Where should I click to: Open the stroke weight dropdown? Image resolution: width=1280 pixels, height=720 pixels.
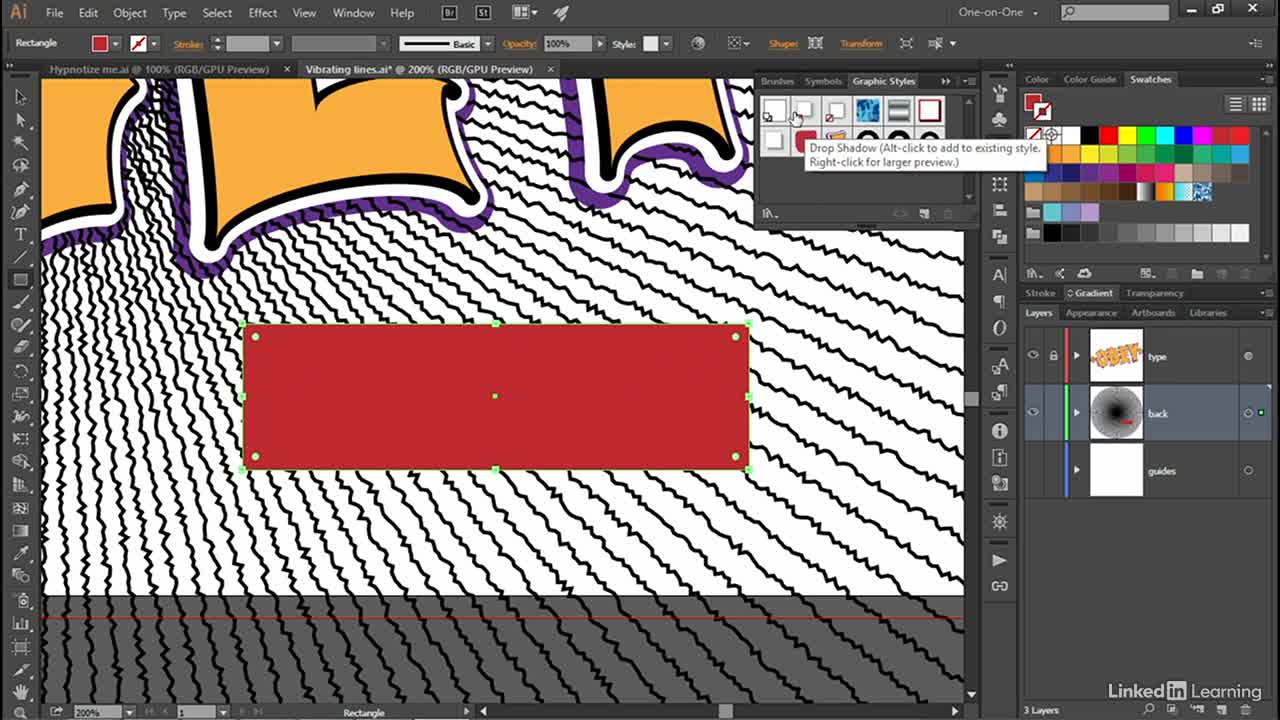tap(277, 44)
